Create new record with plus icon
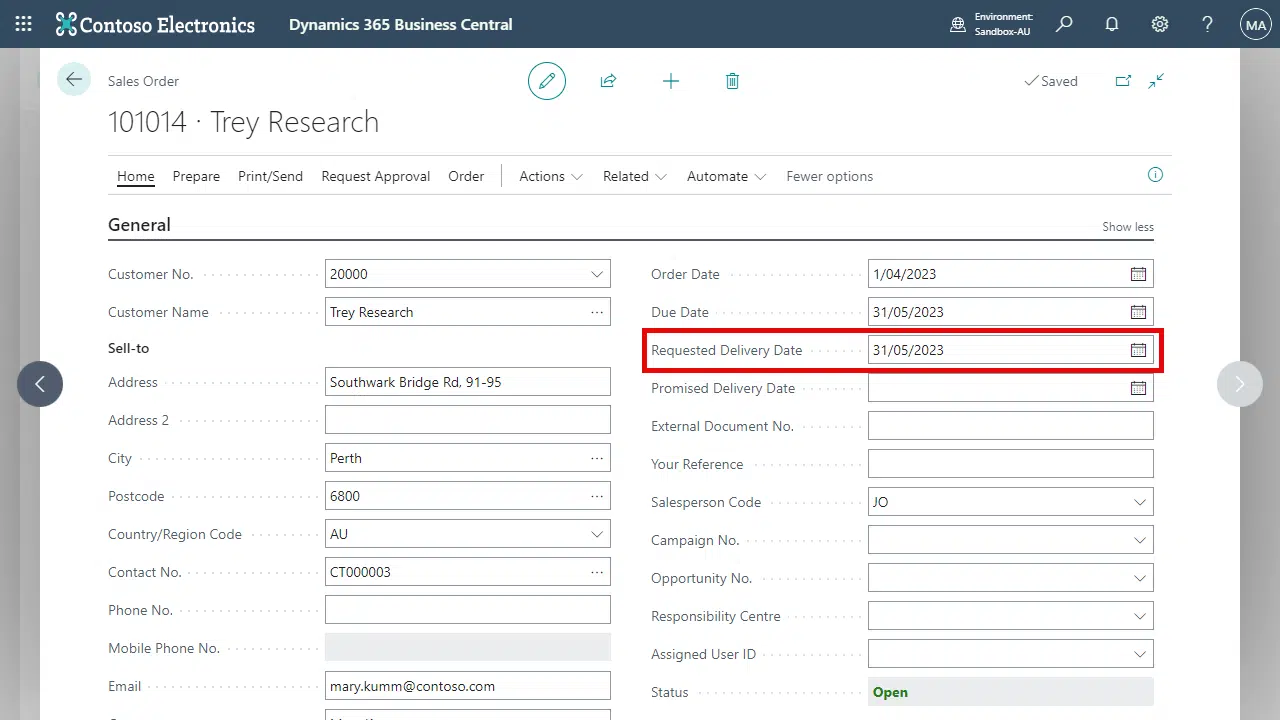This screenshot has height=720, width=1280. tap(671, 81)
